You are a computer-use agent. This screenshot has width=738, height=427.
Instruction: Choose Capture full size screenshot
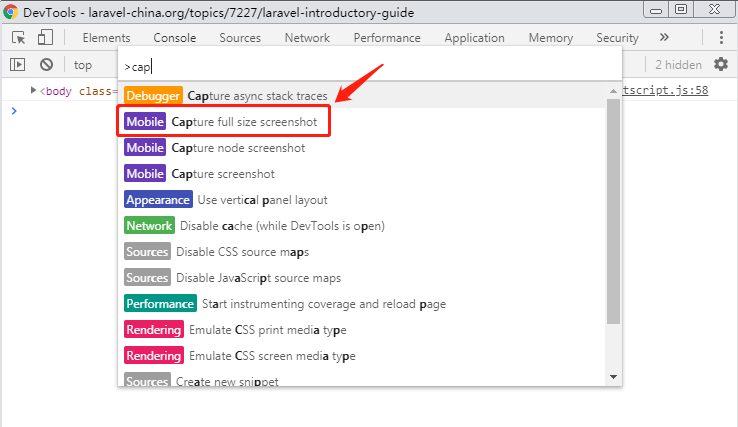(x=361, y=121)
